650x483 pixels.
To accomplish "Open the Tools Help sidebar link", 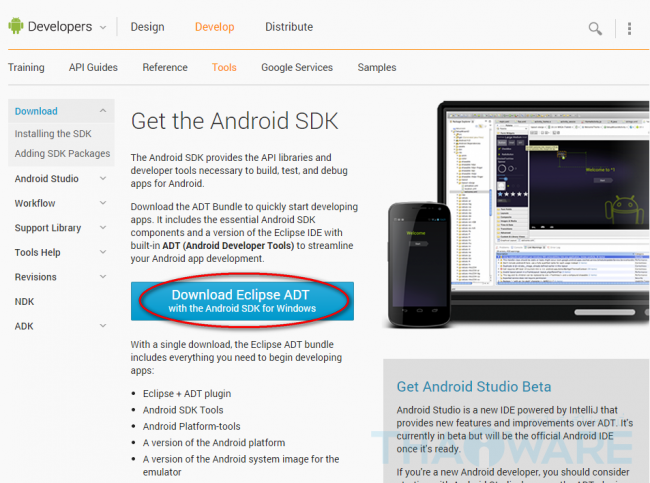I will 38,252.
